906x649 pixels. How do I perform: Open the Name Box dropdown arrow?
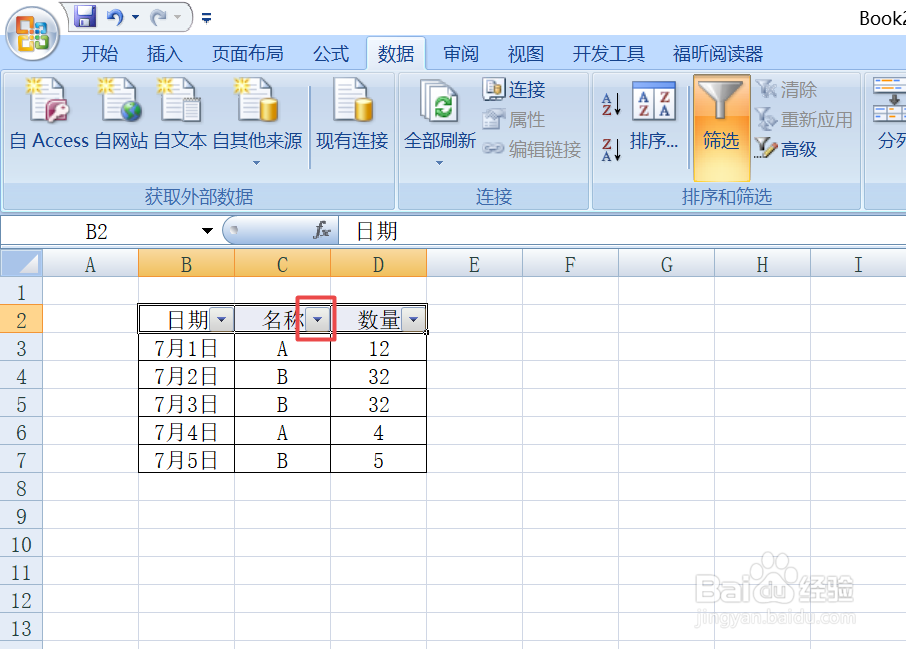tap(207, 231)
